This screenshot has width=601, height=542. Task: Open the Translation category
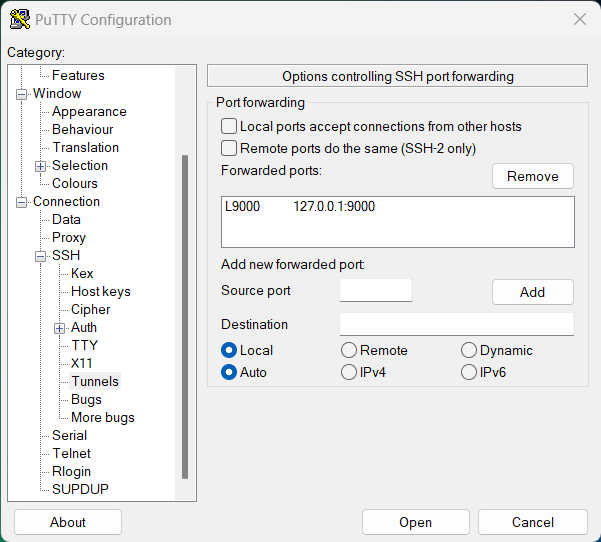85,147
